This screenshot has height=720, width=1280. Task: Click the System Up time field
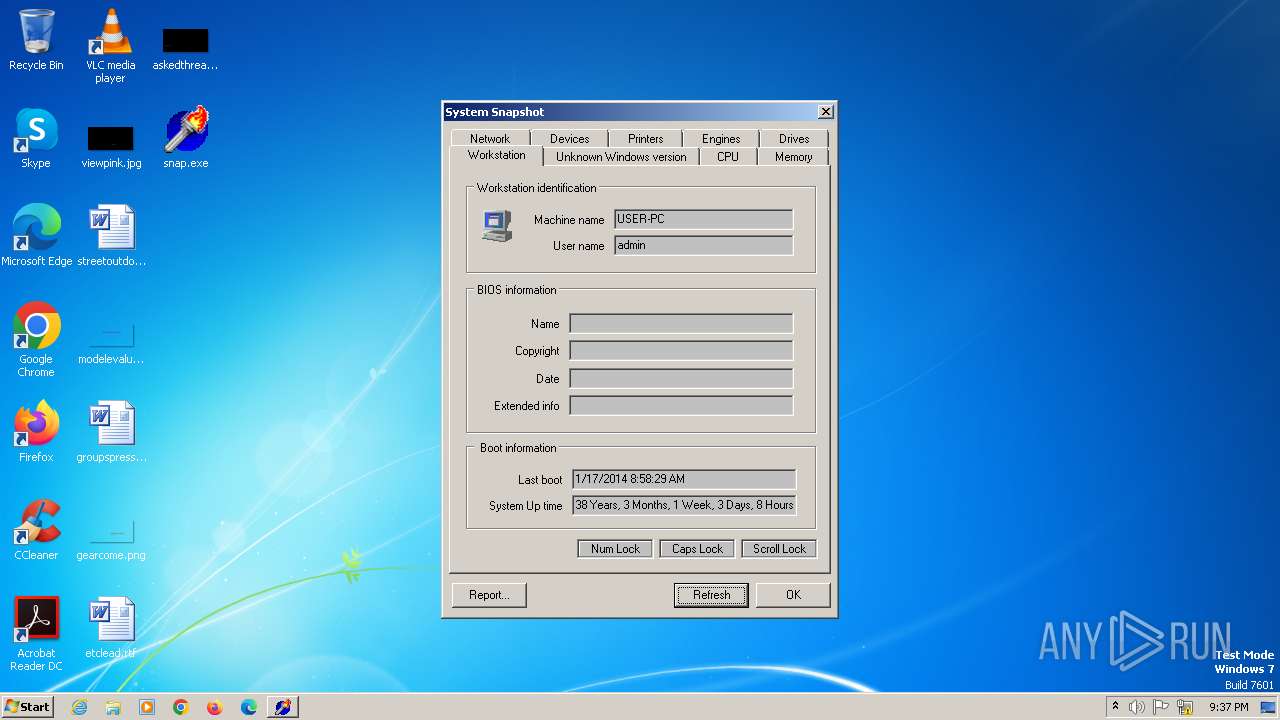click(684, 506)
